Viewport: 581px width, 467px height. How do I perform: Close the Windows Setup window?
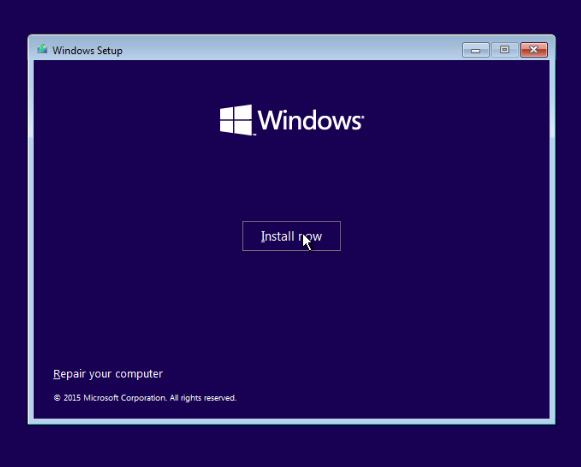[x=534, y=50]
